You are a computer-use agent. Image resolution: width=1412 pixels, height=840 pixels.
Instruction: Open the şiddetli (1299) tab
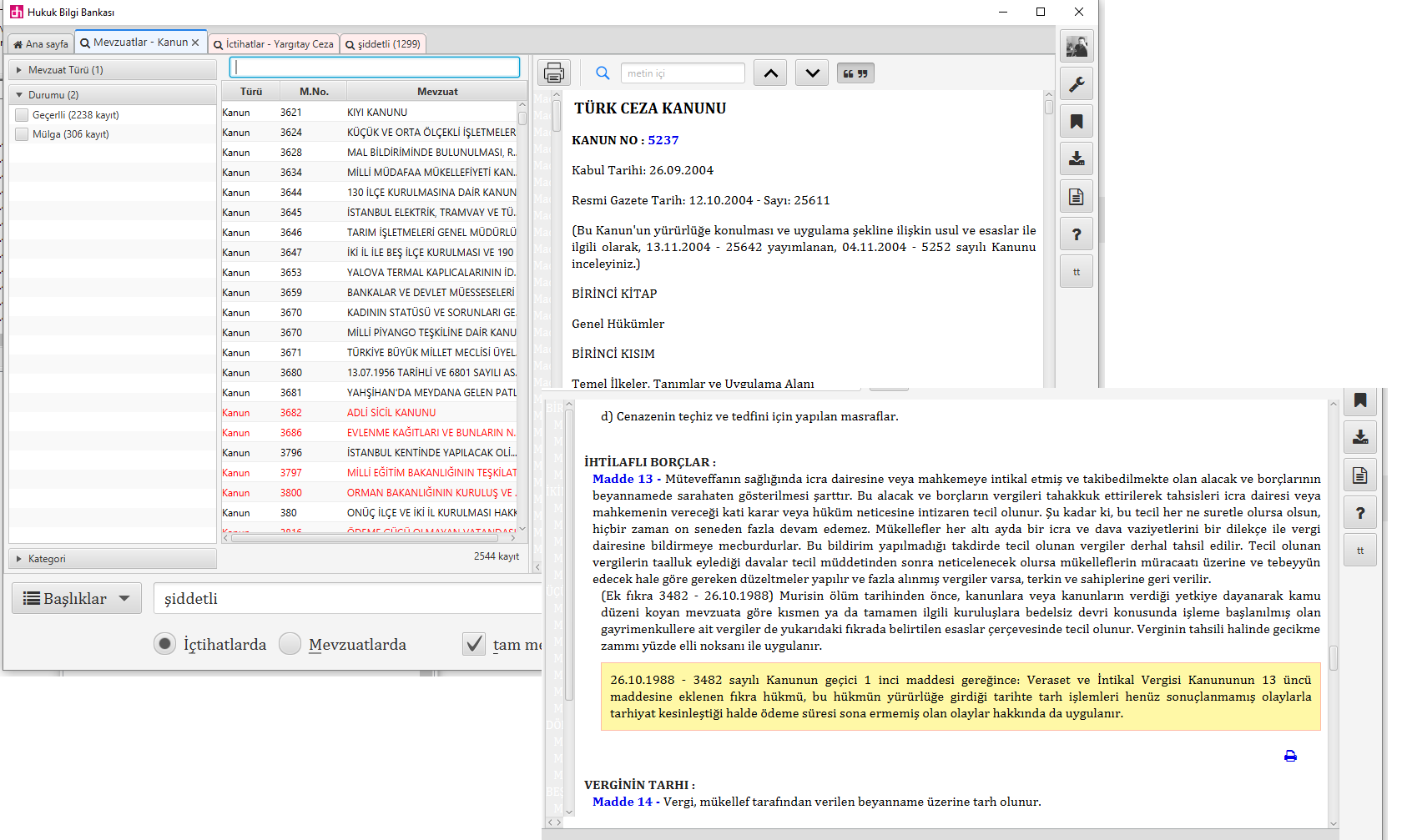pos(383,44)
